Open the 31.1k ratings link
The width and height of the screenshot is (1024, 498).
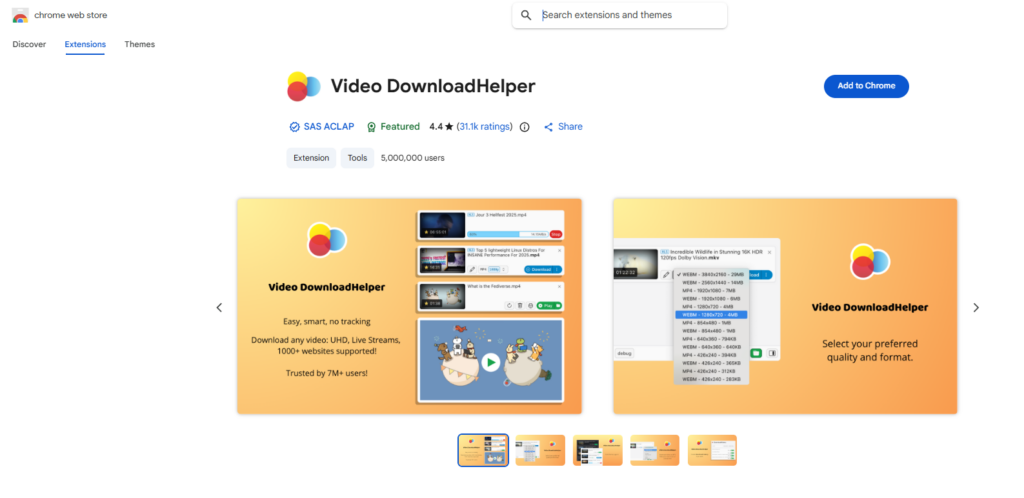pos(485,127)
